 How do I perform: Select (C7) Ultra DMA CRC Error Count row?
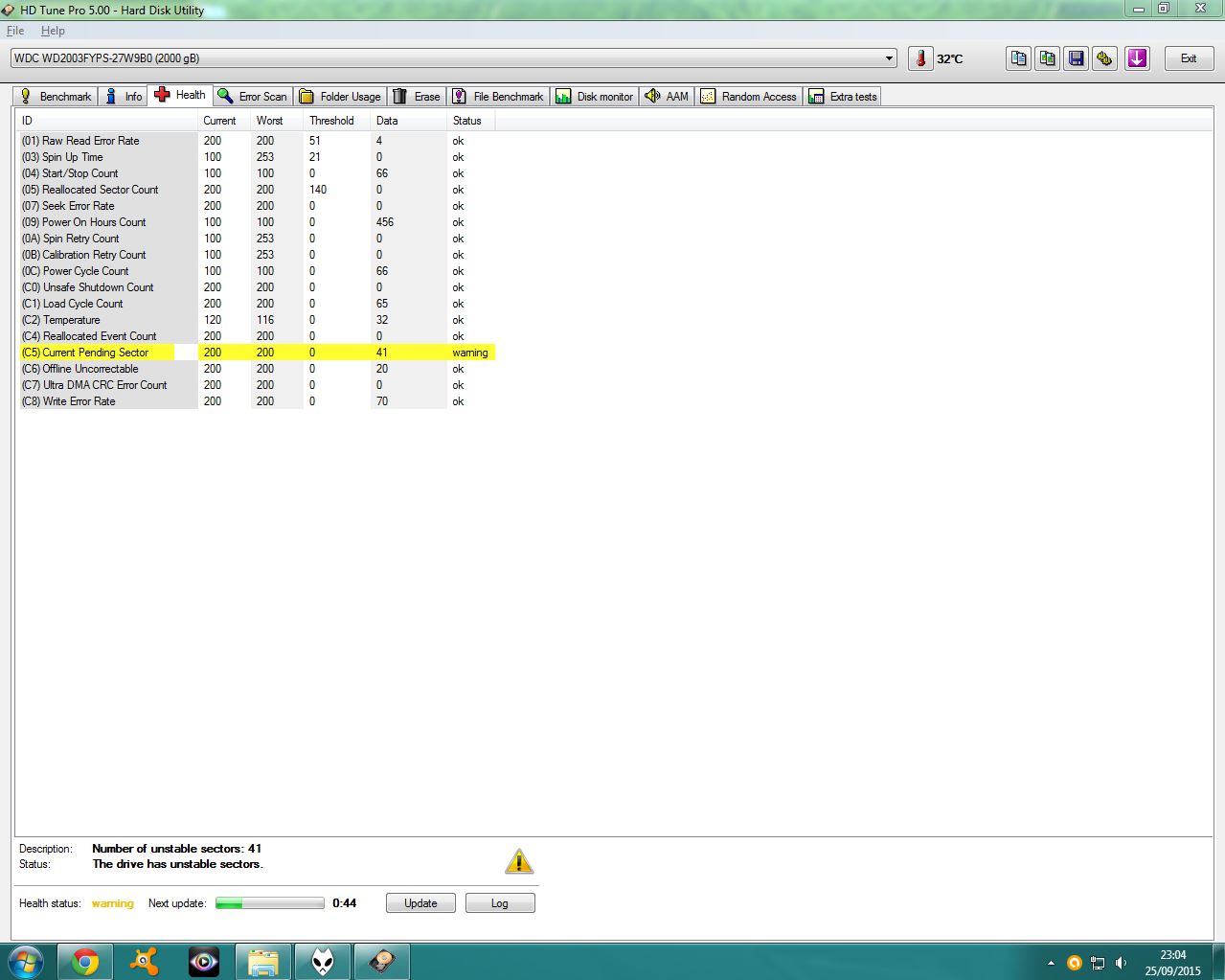point(256,385)
